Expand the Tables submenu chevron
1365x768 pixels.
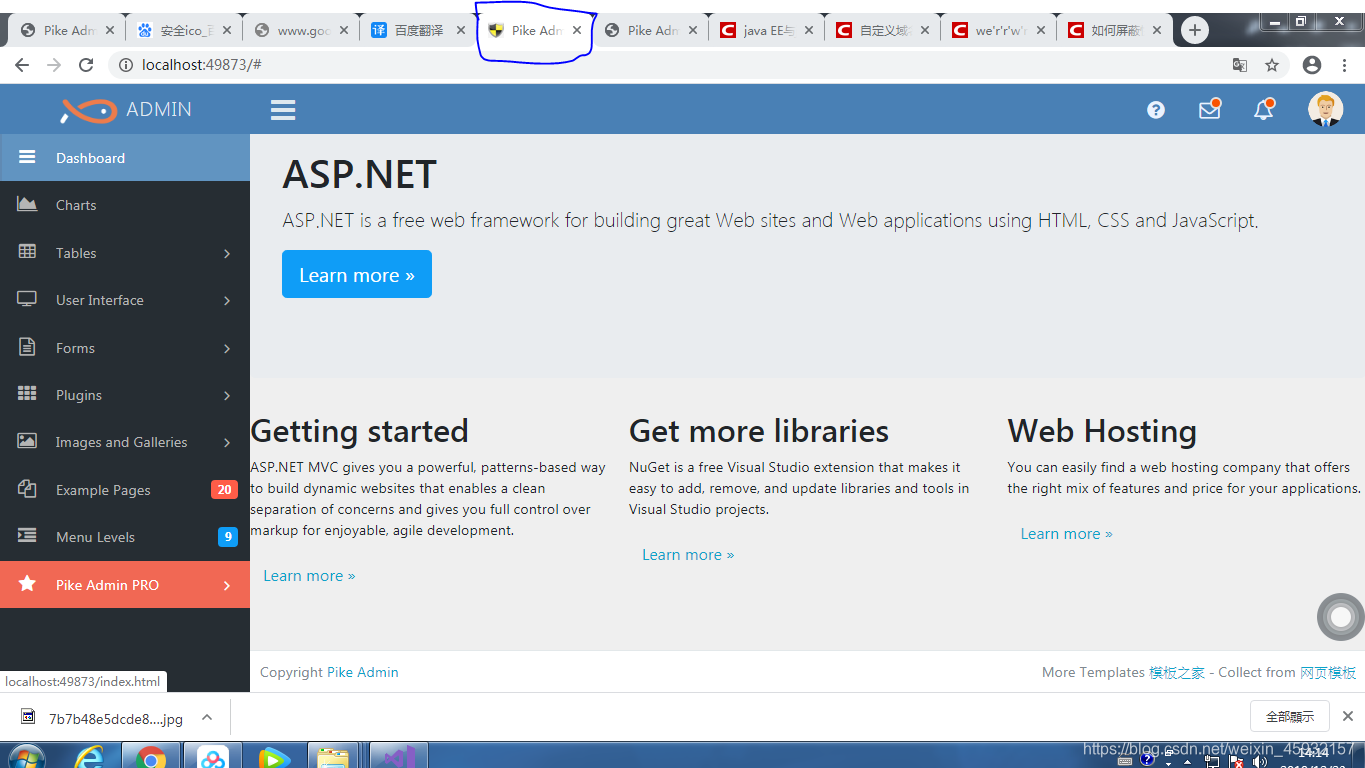(227, 254)
